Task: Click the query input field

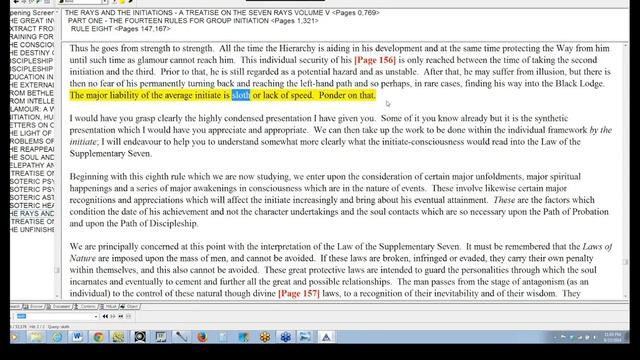Action: 55,316
